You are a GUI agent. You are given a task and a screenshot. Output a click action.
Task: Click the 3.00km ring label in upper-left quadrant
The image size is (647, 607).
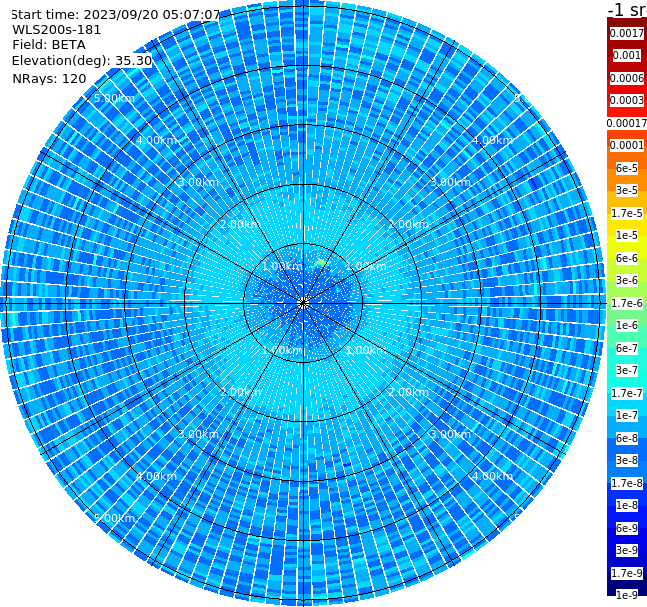click(198, 182)
